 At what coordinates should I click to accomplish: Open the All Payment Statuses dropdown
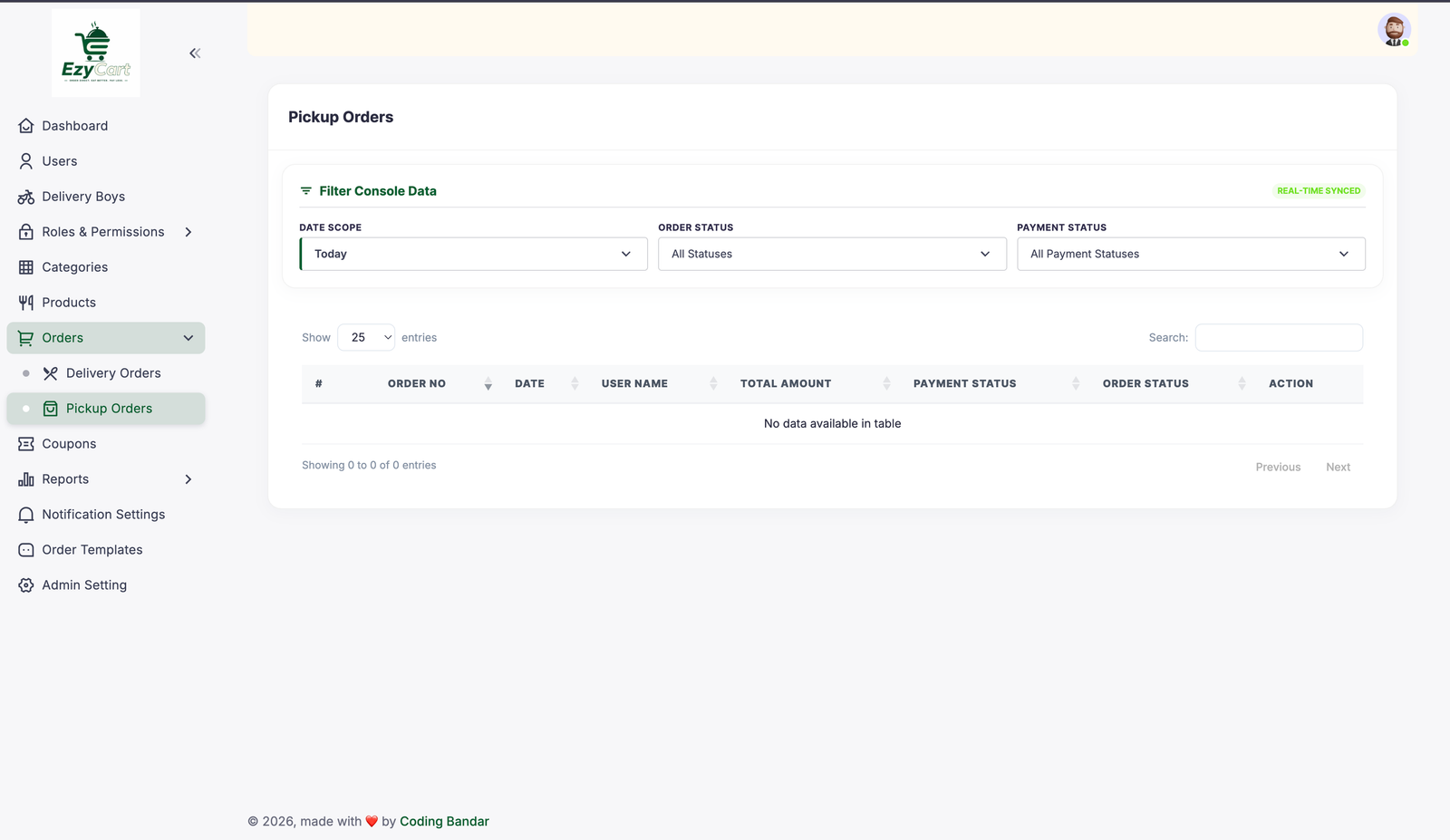[1191, 254]
